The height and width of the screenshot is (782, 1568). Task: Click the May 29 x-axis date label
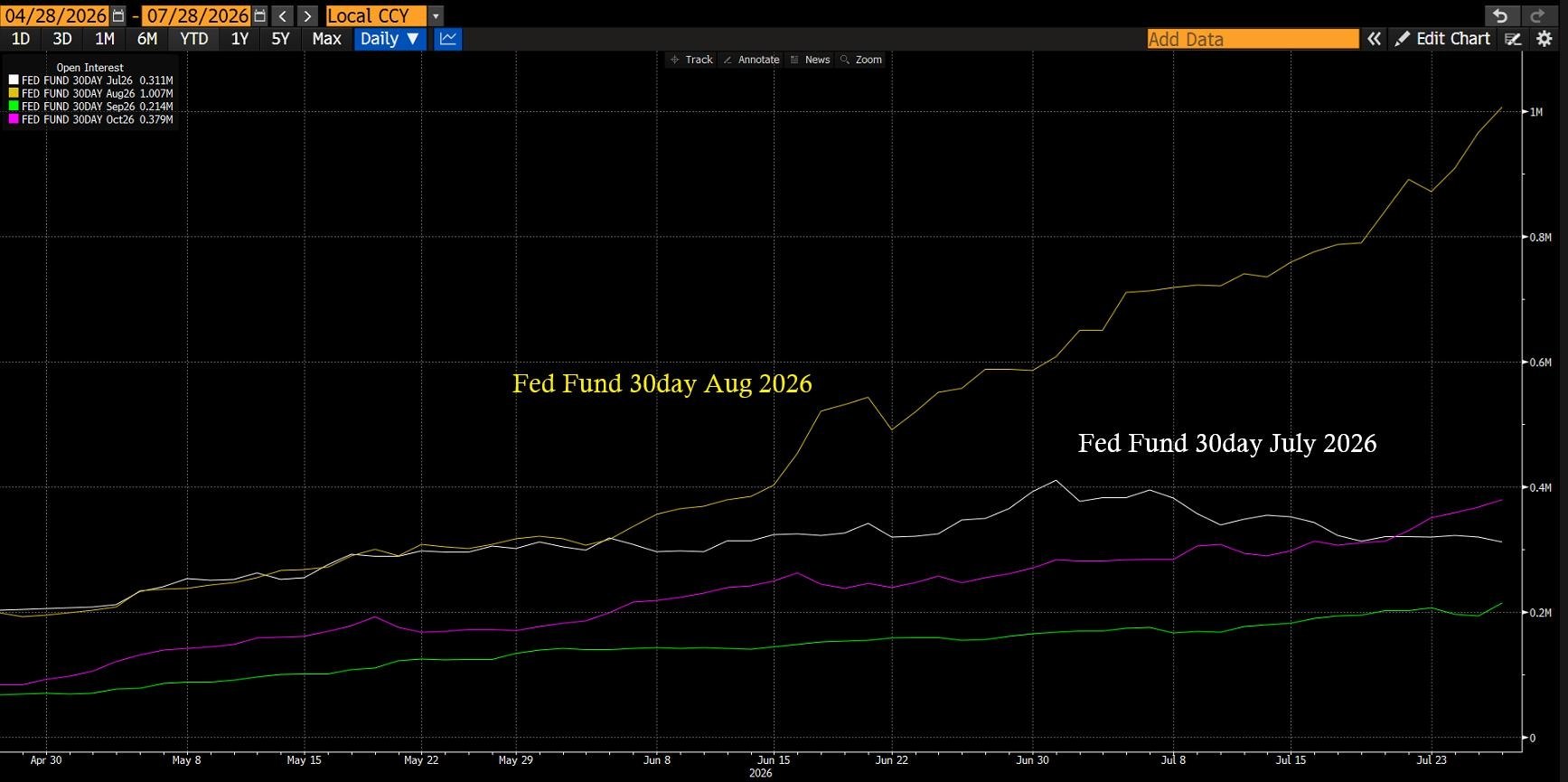click(x=516, y=760)
